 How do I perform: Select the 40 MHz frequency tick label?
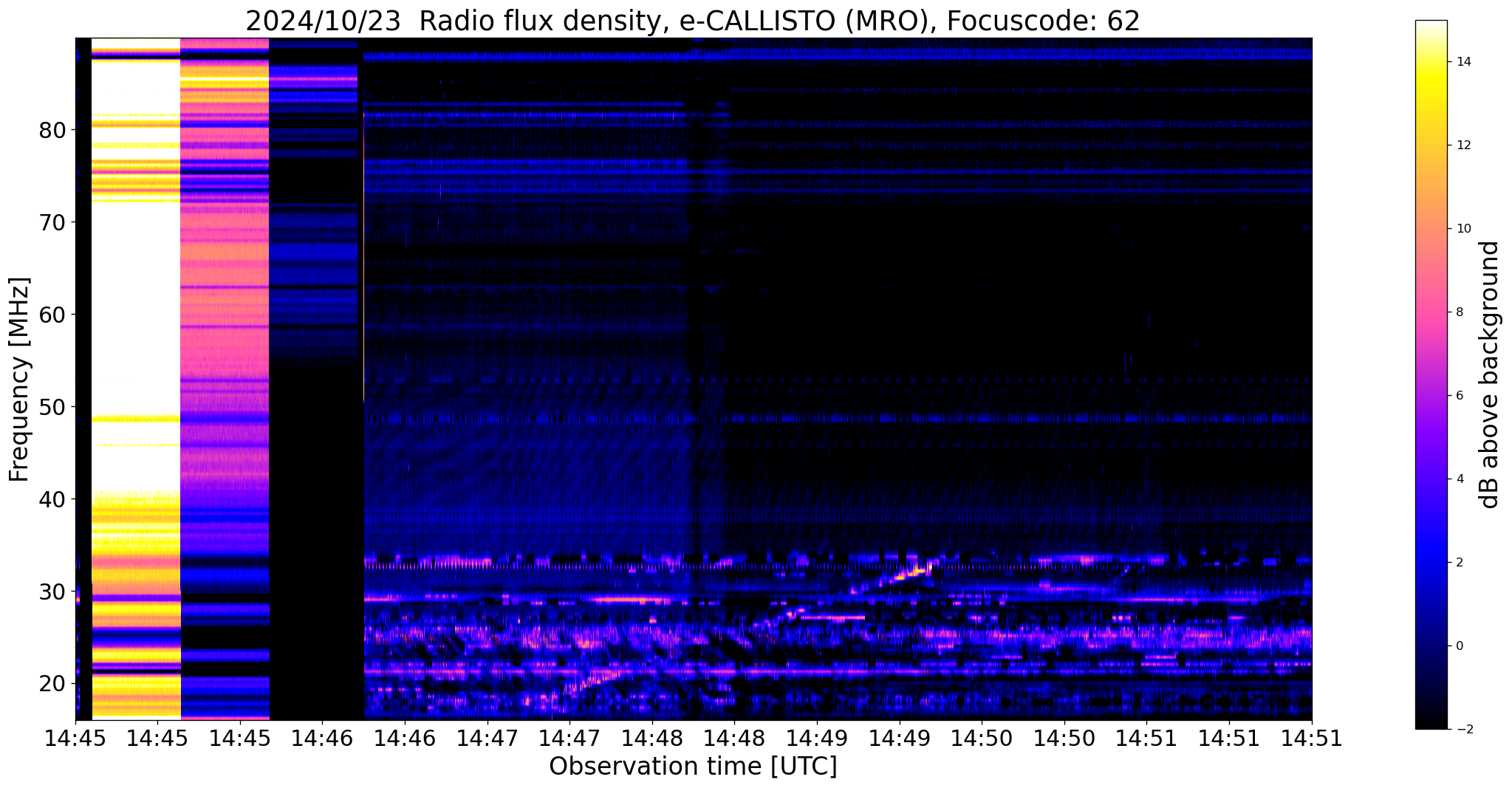pyautogui.click(x=52, y=500)
